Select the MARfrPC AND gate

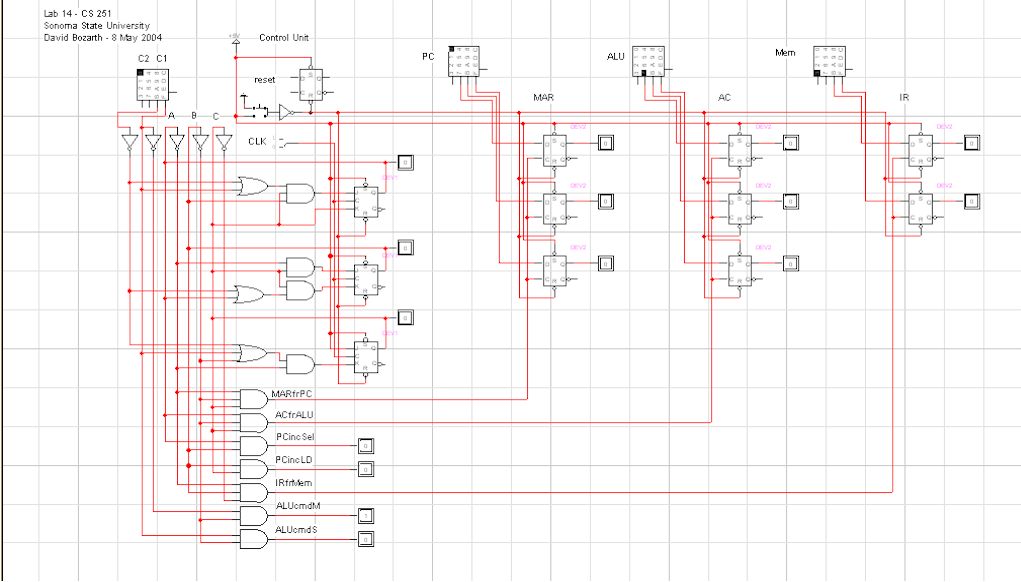click(x=254, y=399)
